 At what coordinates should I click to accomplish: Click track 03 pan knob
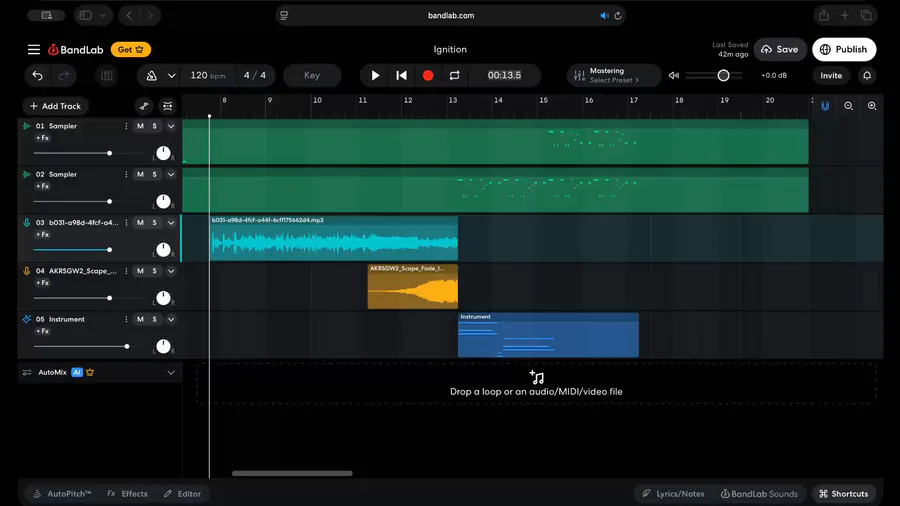(164, 250)
